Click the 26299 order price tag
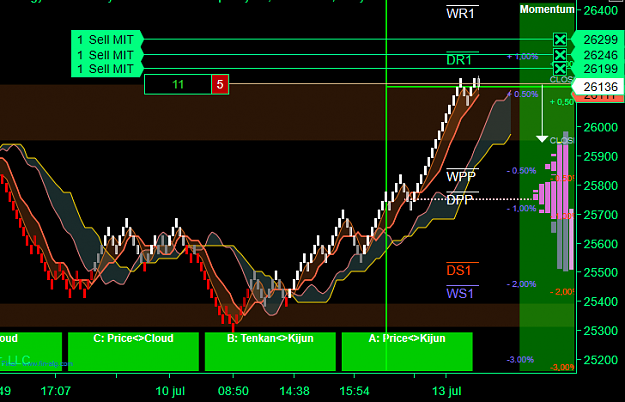 pyautogui.click(x=597, y=39)
